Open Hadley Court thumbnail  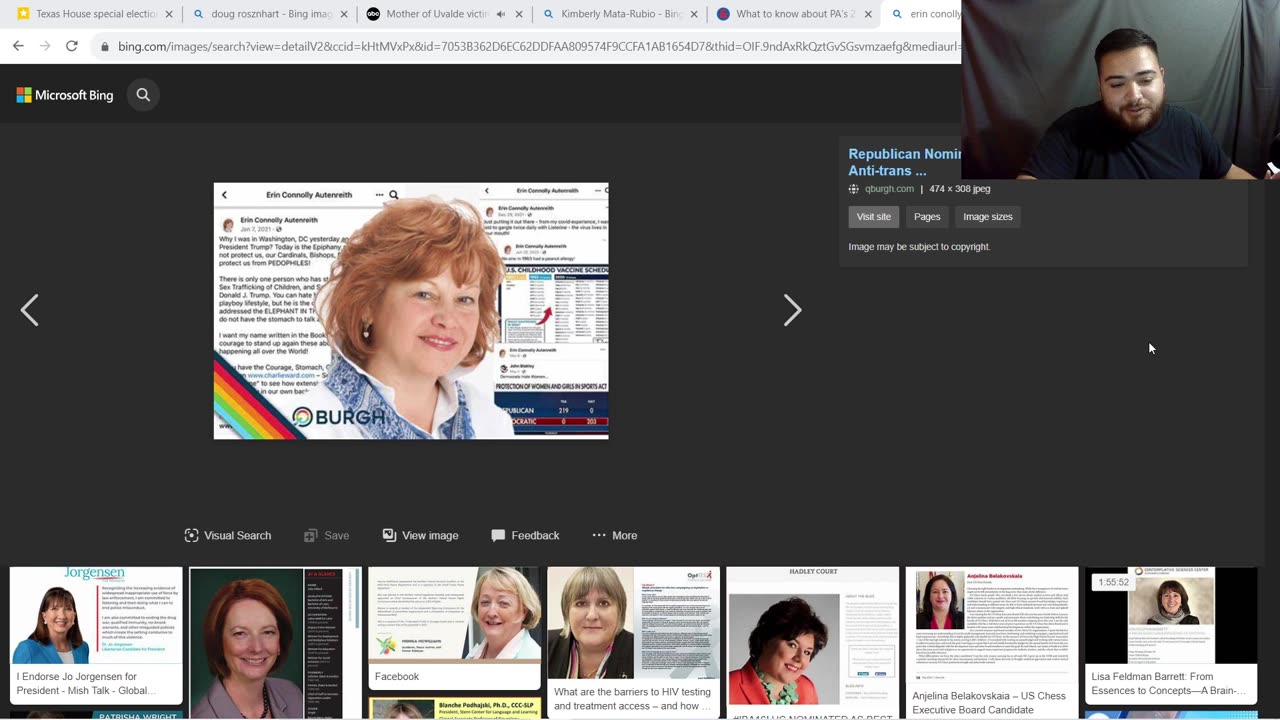click(812, 643)
